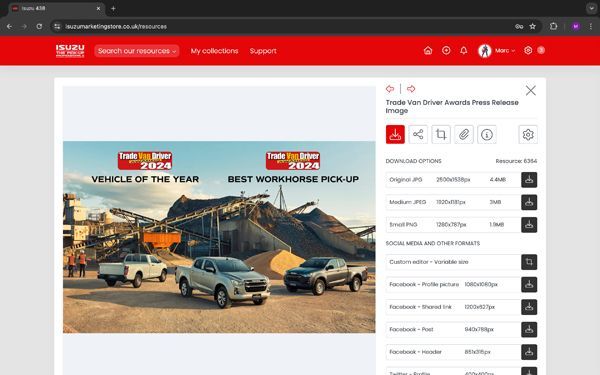This screenshot has height=375, width=600.
Task: Reload the page in browser
Action: tap(39, 26)
